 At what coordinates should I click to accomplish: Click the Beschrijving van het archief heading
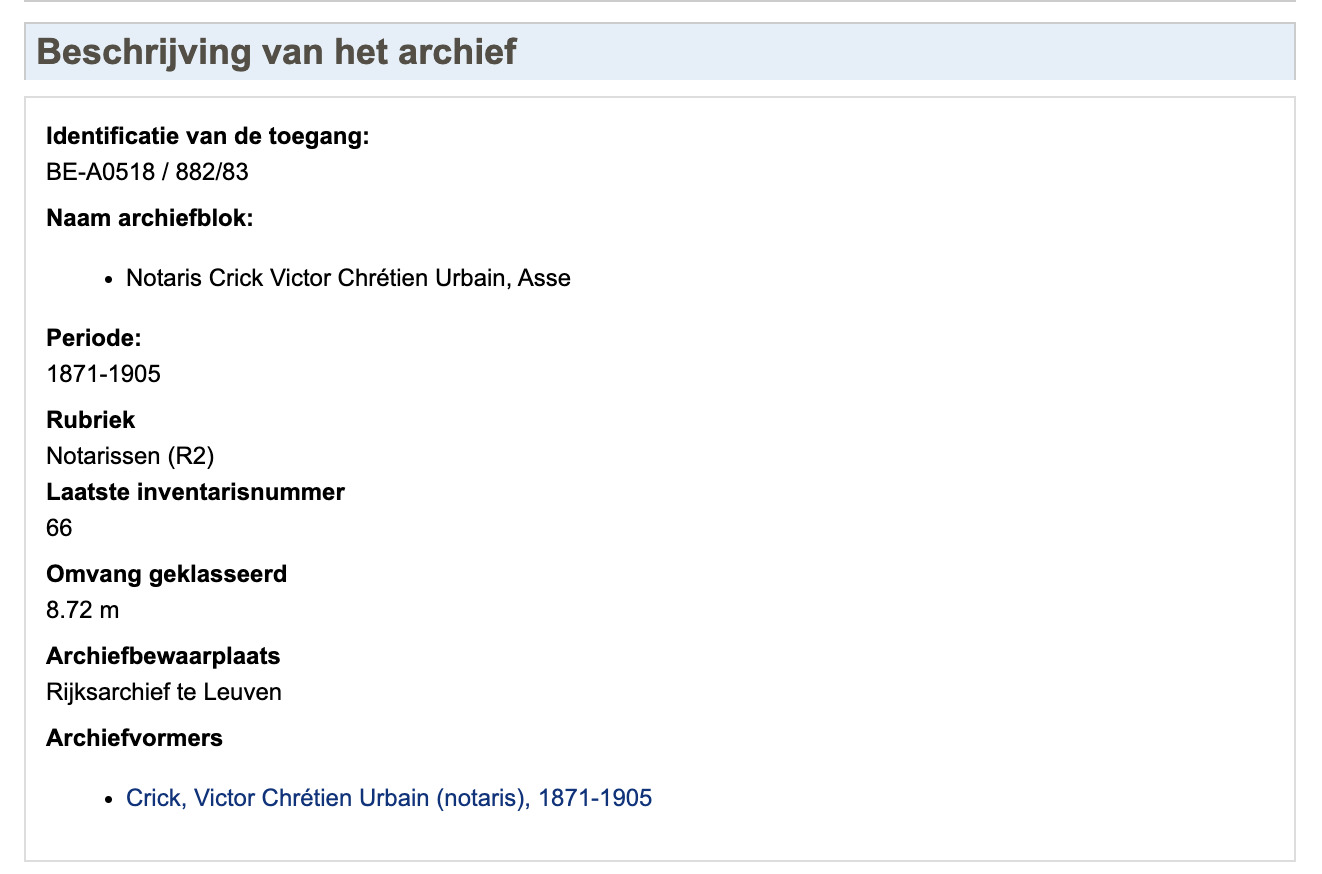pyautogui.click(x=277, y=52)
